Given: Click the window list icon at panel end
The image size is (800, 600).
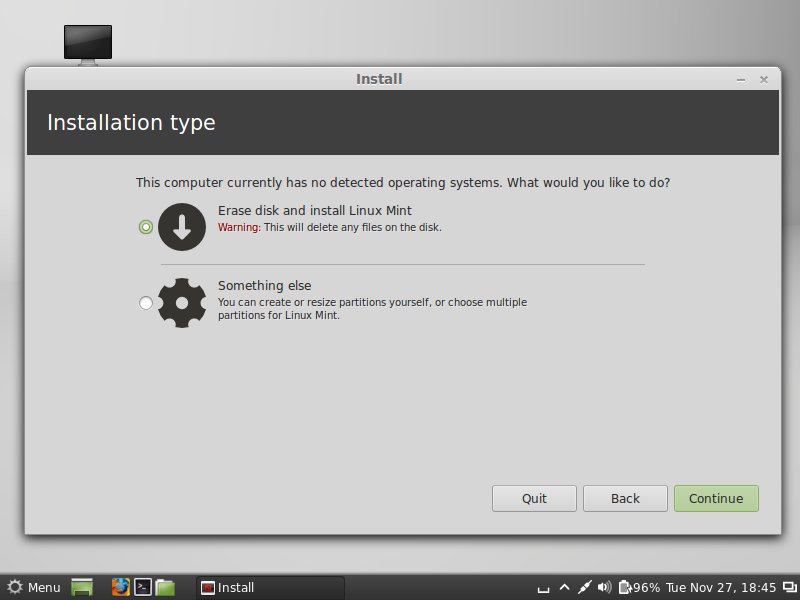Looking at the screenshot, I should 790,588.
